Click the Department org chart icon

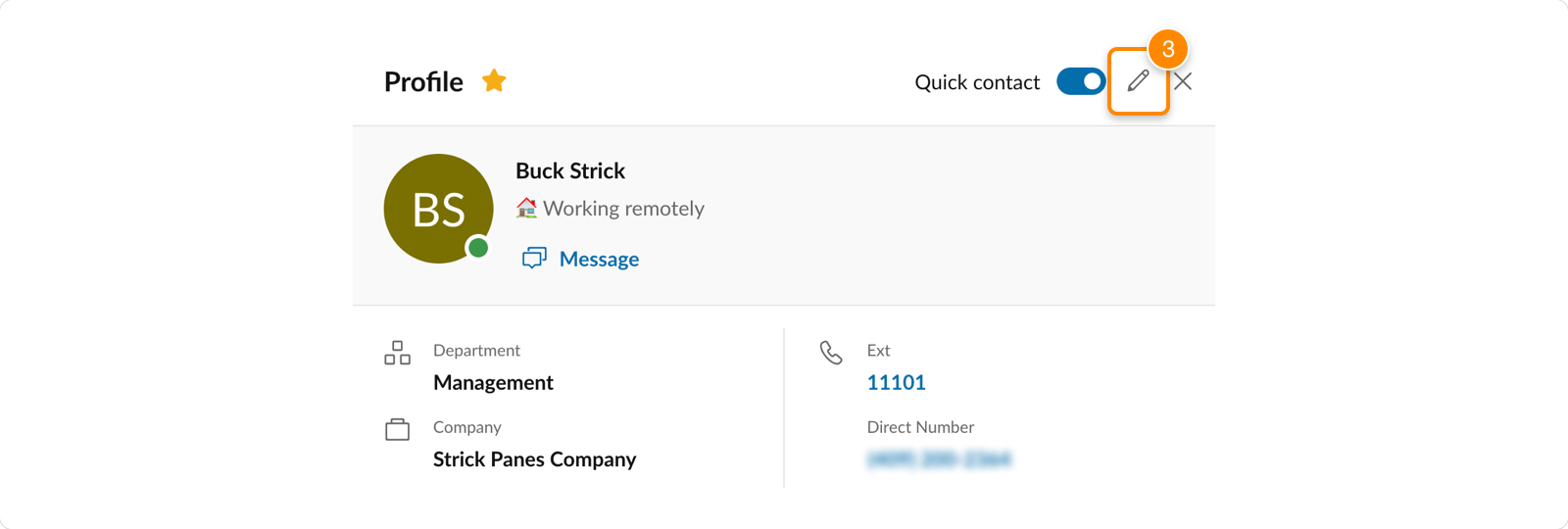click(397, 353)
